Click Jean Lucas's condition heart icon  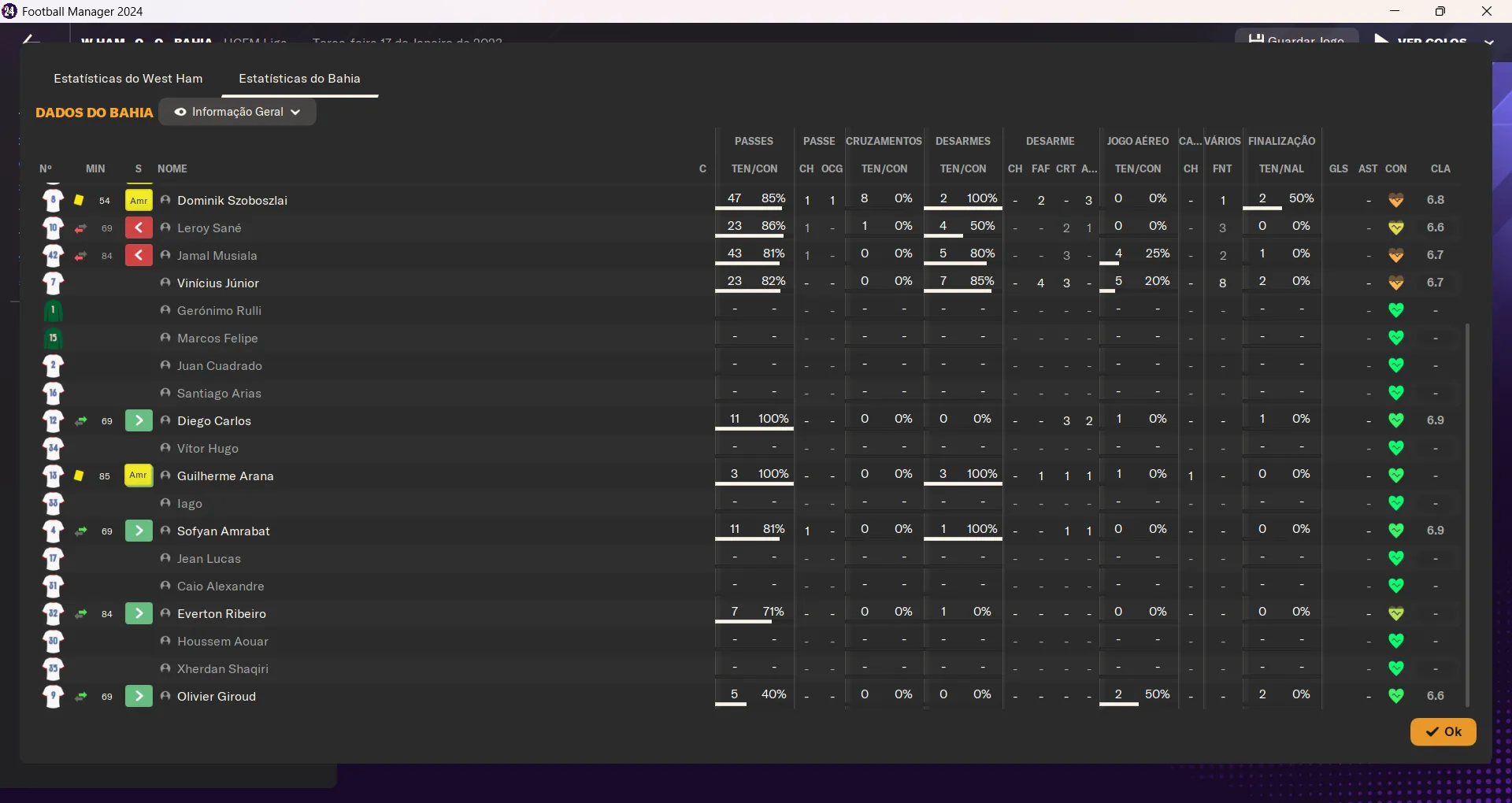[1396, 559]
